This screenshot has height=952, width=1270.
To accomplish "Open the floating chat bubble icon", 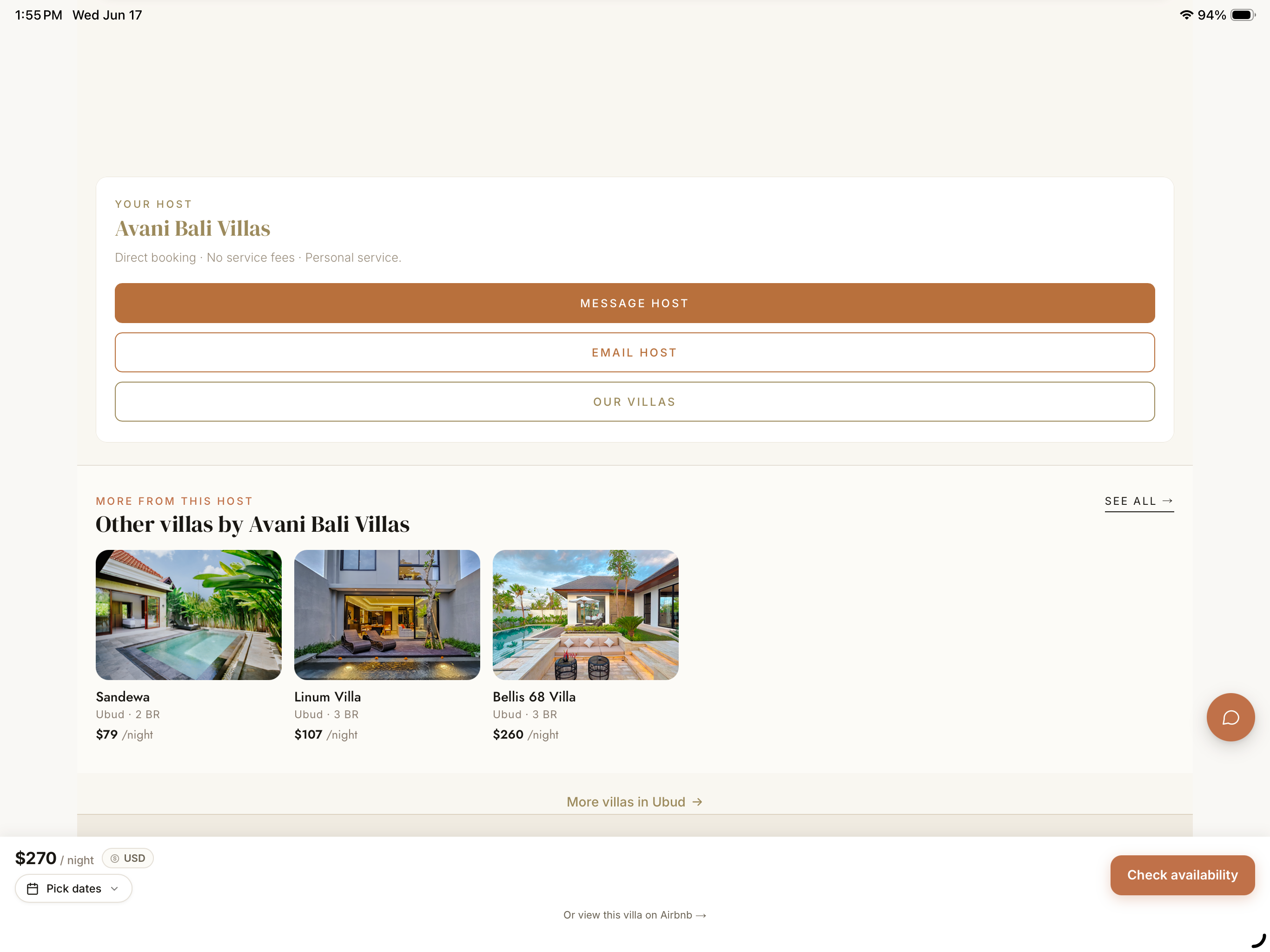I will tap(1230, 717).
